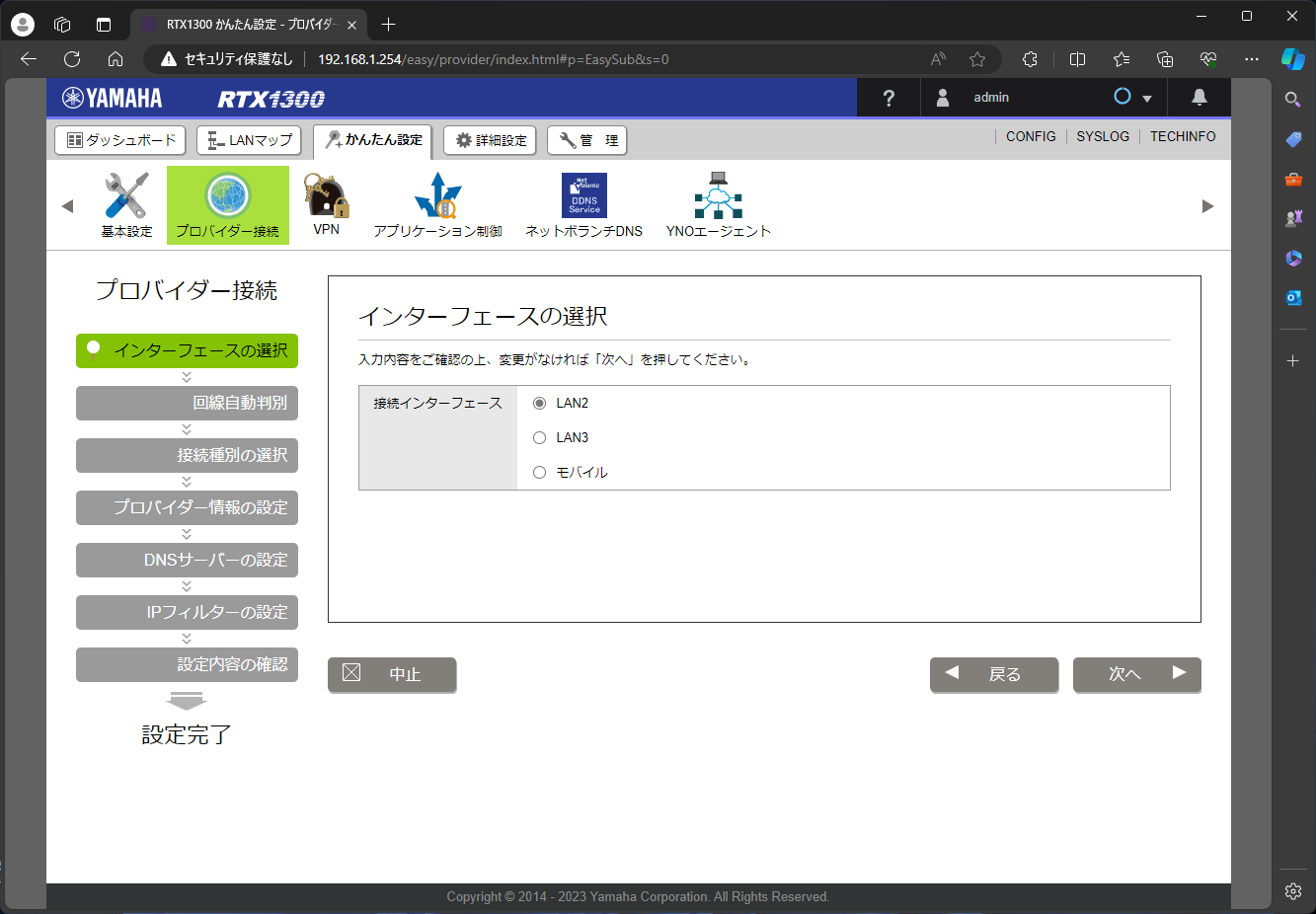Screen dimensions: 1316x914
Task: Click the blue circle status icon
Action: coord(1122,96)
